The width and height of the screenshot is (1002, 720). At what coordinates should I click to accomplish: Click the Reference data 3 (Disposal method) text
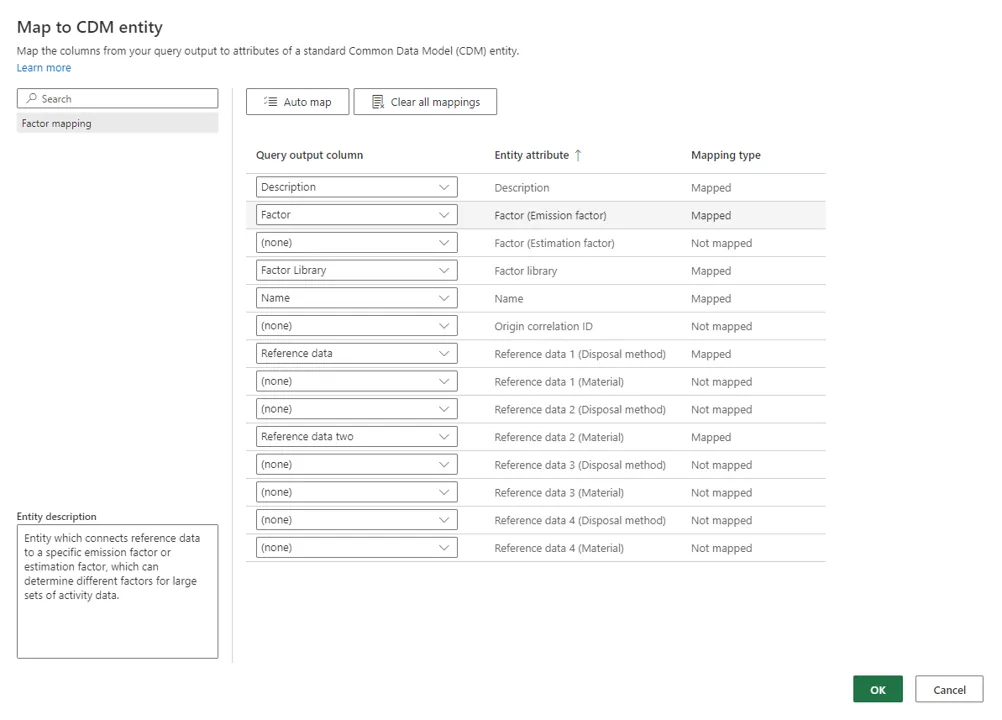[580, 465]
